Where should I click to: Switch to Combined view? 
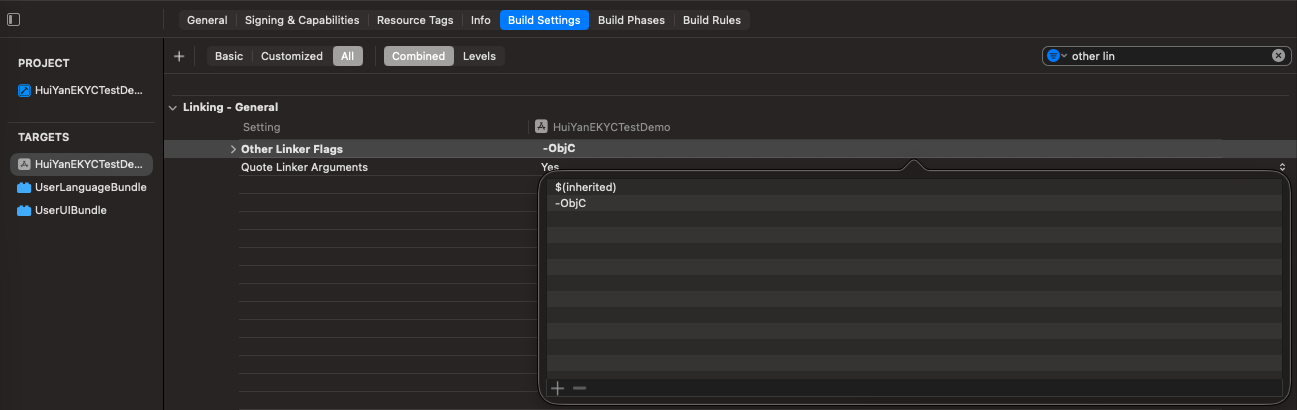(419, 56)
